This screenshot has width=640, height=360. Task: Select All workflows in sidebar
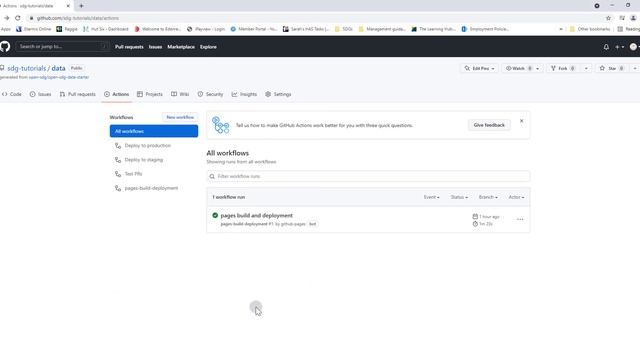(154, 131)
